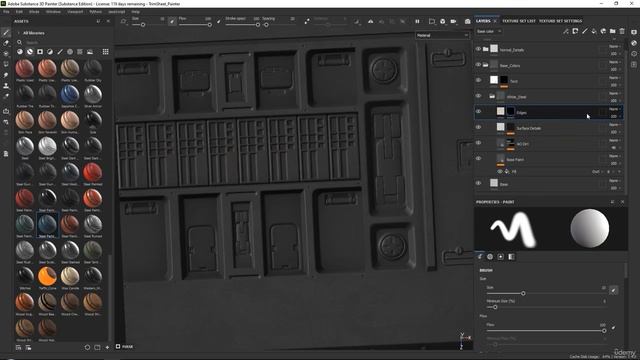Open the Window menu
Image resolution: width=640 pixels, height=360 pixels.
coord(53,12)
